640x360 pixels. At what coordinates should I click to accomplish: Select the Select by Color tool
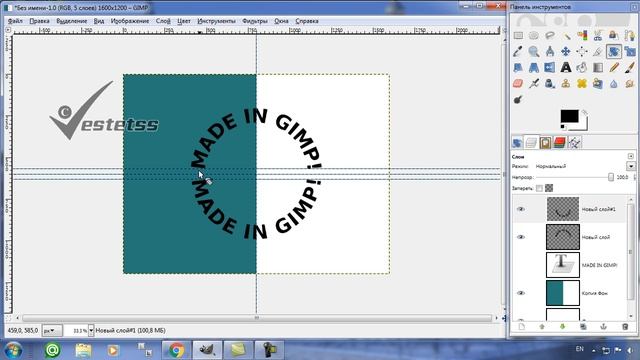tap(582, 36)
